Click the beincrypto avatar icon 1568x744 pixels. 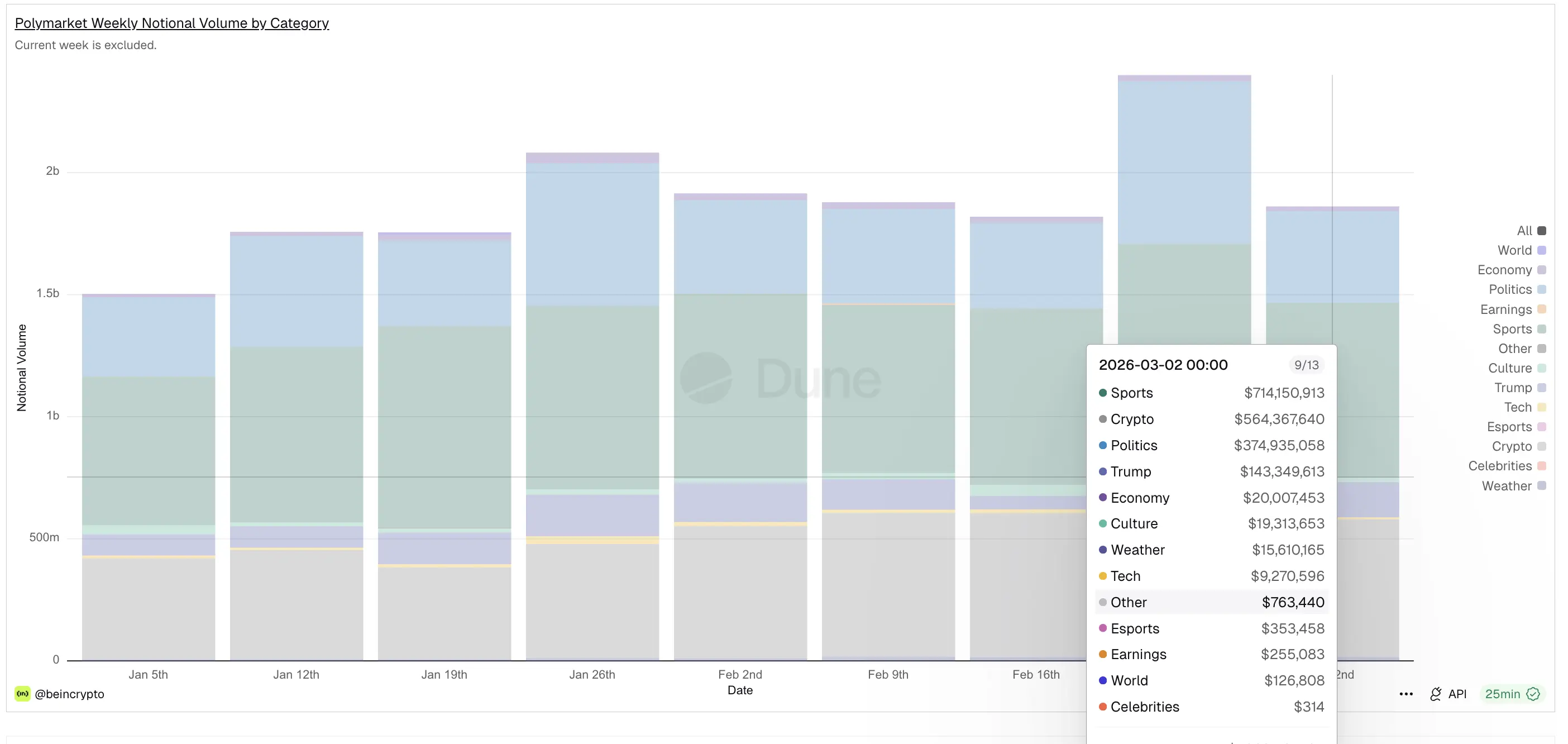tap(22, 694)
